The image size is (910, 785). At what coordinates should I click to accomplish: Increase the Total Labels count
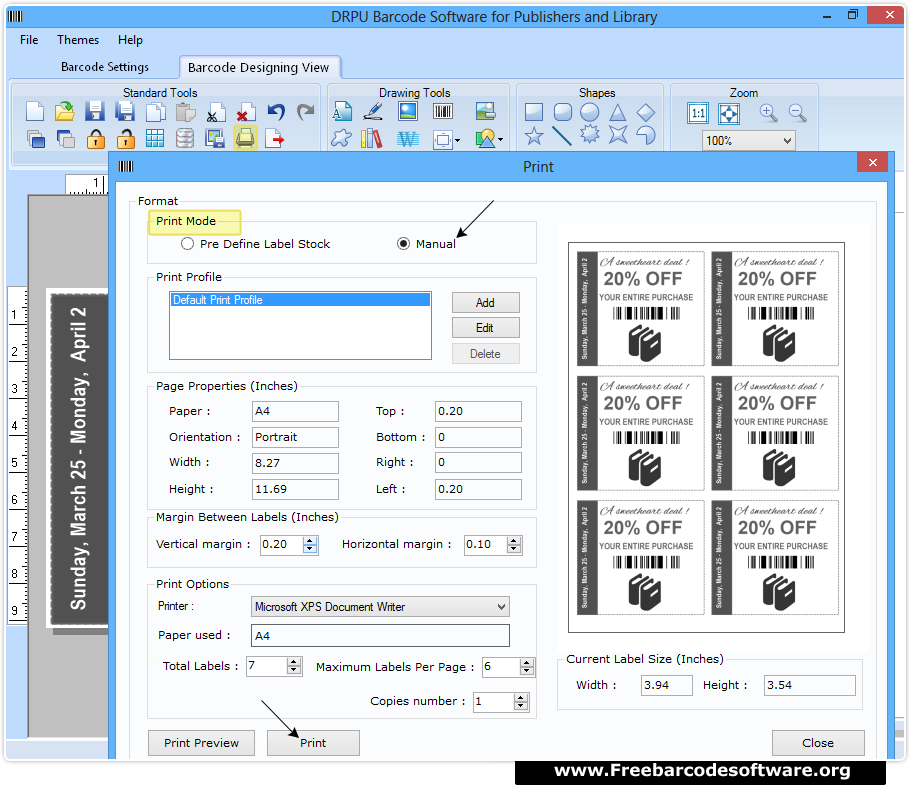294,662
